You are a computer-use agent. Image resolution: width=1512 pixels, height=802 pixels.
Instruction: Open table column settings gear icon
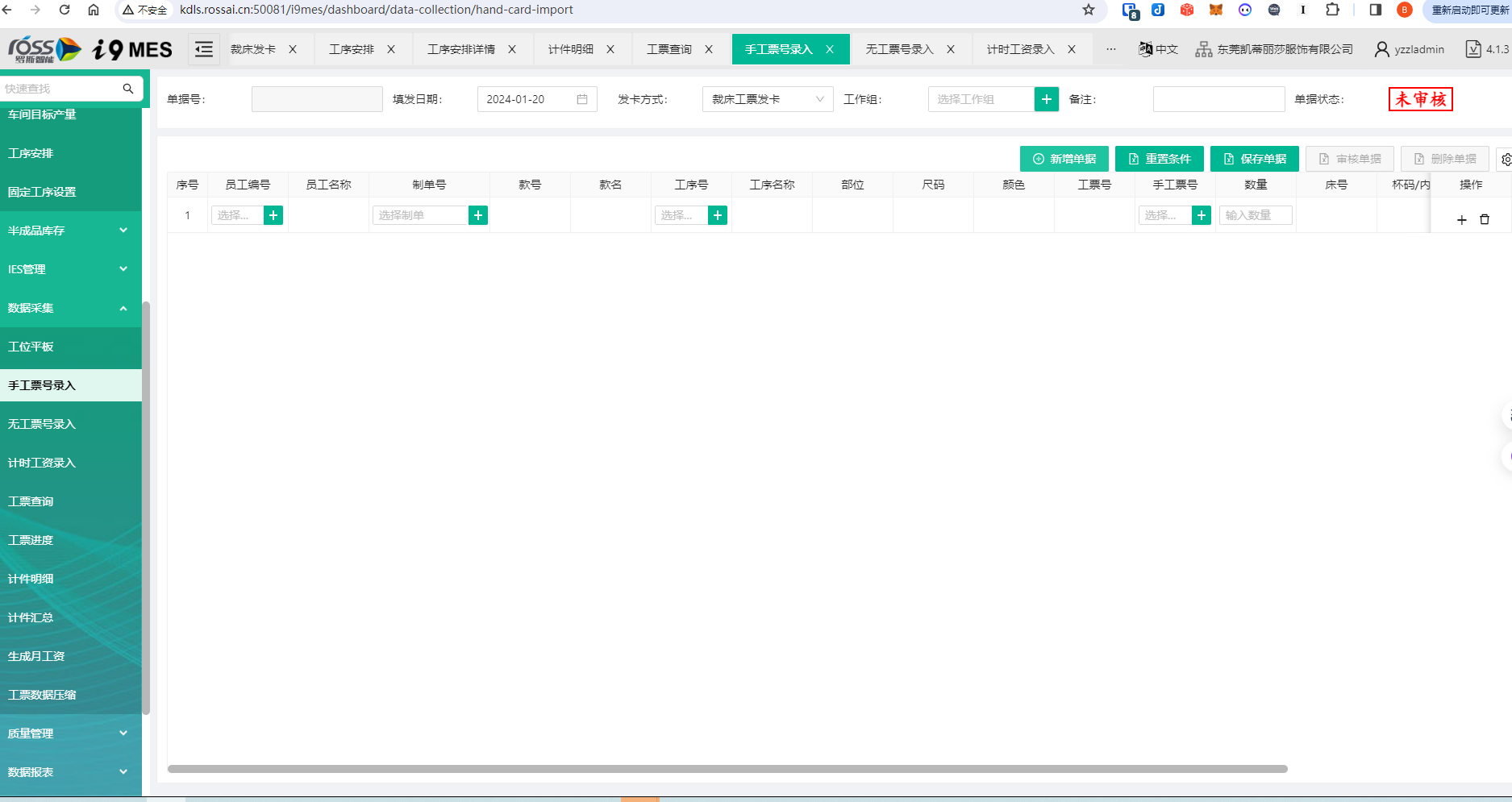(x=1506, y=160)
